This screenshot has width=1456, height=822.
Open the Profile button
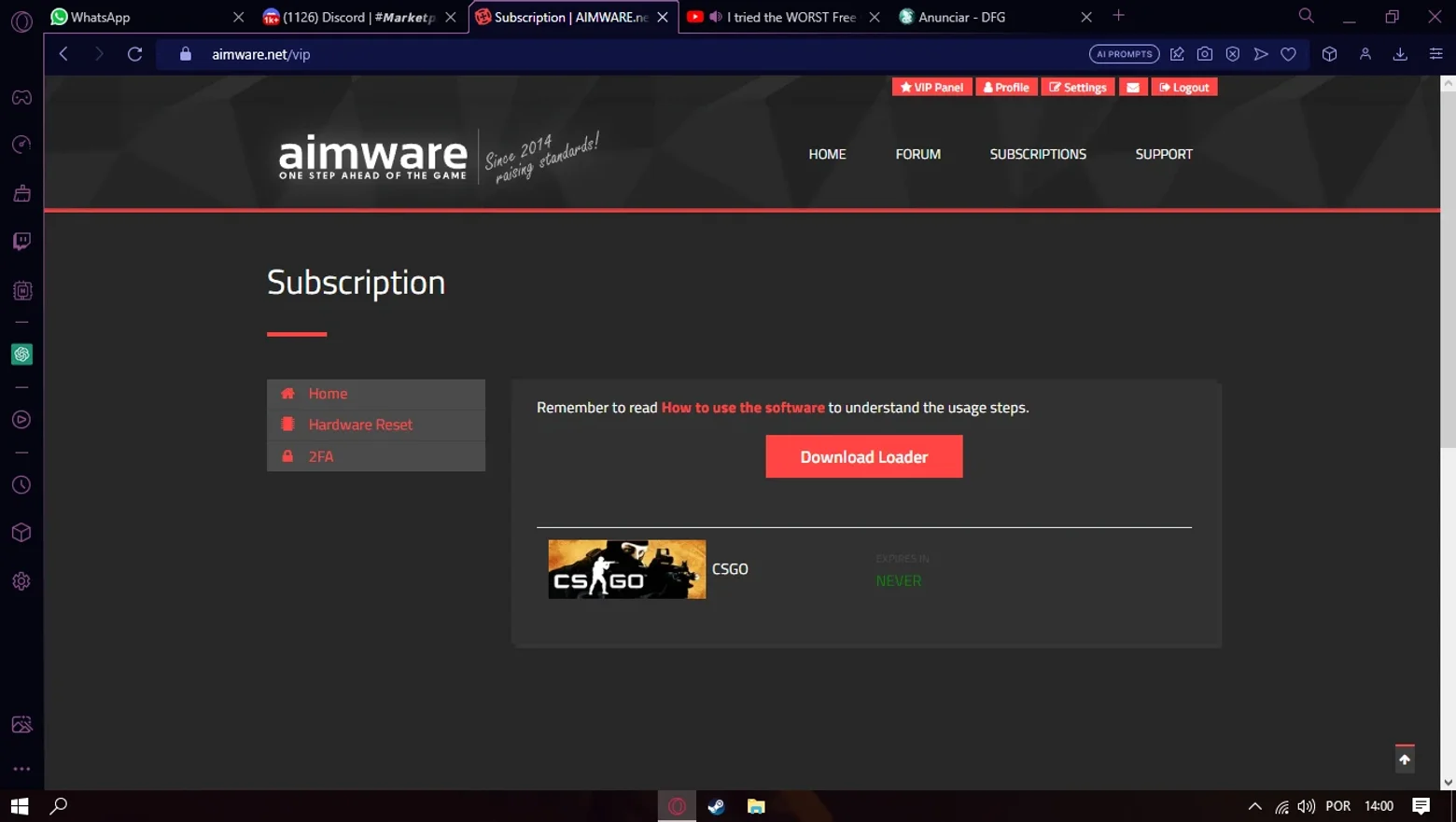pyautogui.click(x=1006, y=87)
